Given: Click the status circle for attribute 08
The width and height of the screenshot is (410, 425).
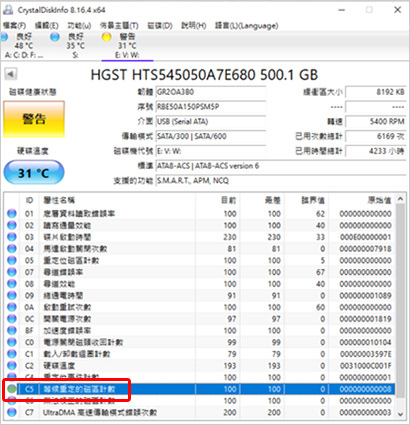Looking at the screenshot, I should click(x=12, y=284).
